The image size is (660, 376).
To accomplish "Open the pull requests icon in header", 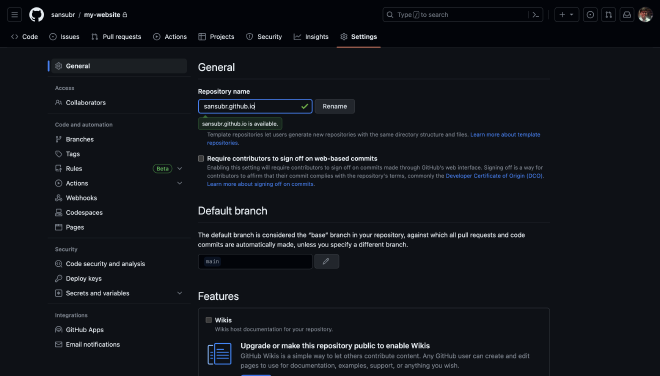I will [608, 15].
